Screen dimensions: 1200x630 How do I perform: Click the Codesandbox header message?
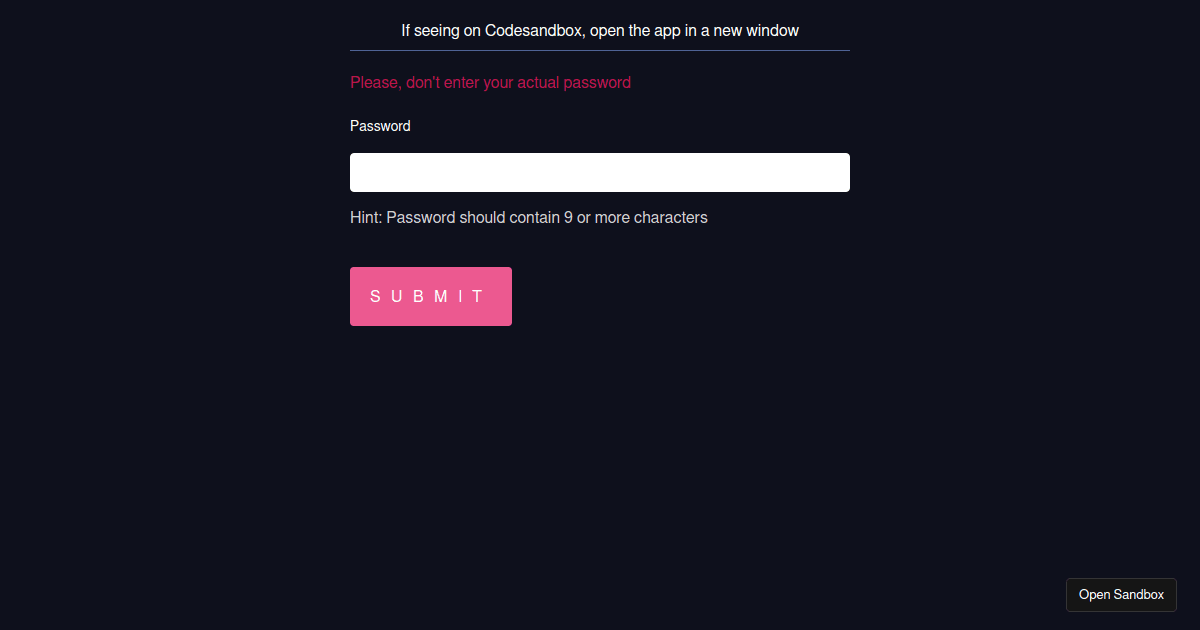pyautogui.click(x=600, y=30)
